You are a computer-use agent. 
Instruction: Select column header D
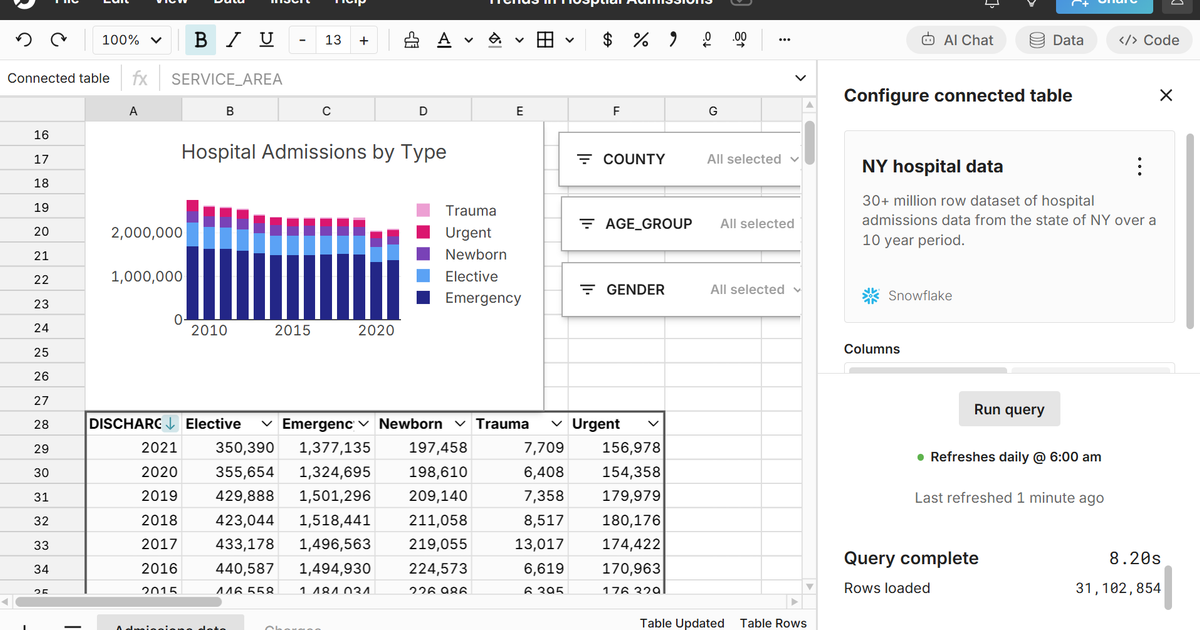point(423,111)
